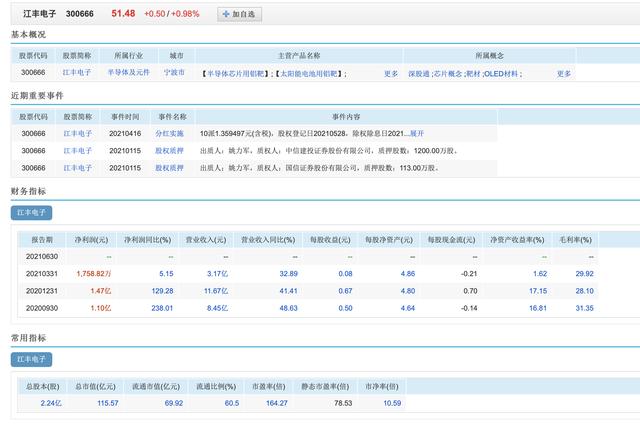Image resolution: width=640 pixels, height=427 pixels.
Task: Open the 分红实施 event link
Action: tap(169, 133)
